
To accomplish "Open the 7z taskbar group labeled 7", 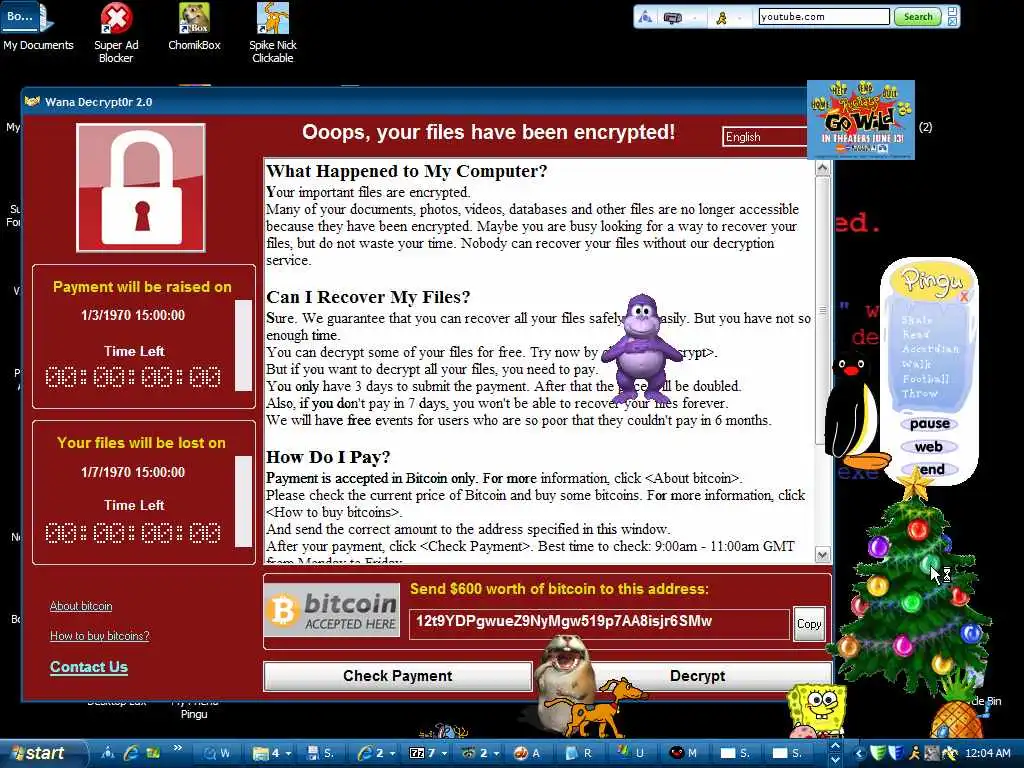I will [428, 753].
